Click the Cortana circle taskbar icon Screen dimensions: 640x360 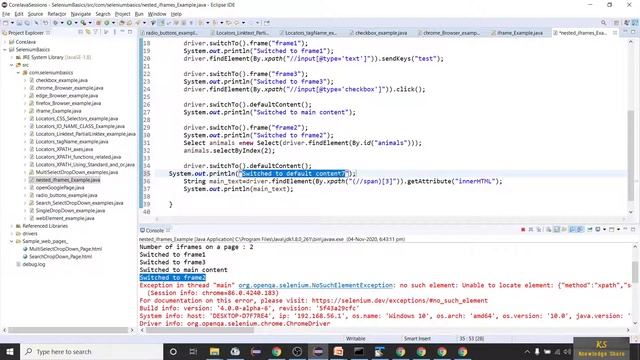[173, 351]
